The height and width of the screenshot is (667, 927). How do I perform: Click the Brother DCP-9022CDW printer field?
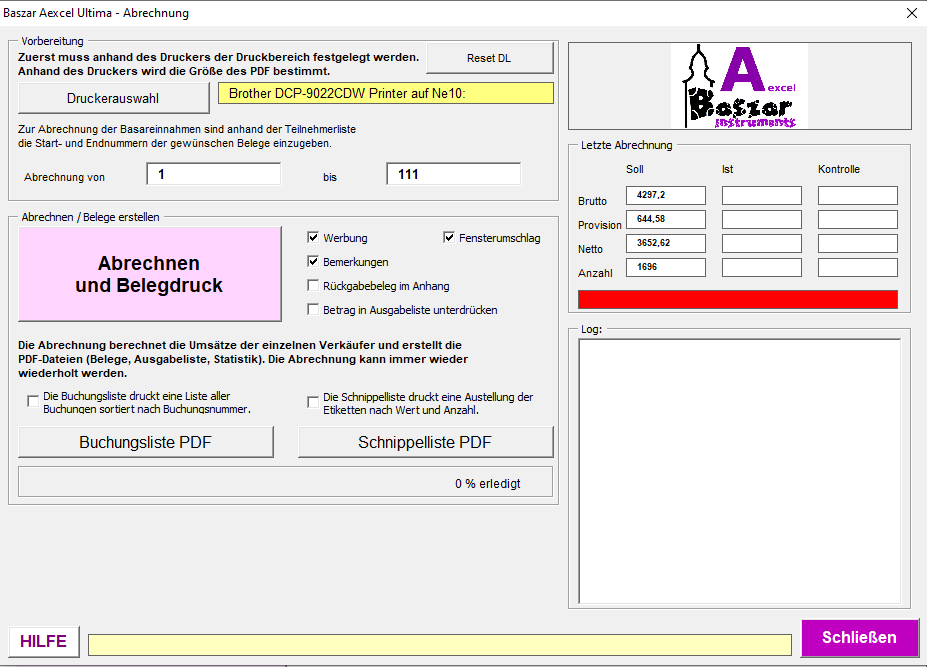tap(385, 93)
